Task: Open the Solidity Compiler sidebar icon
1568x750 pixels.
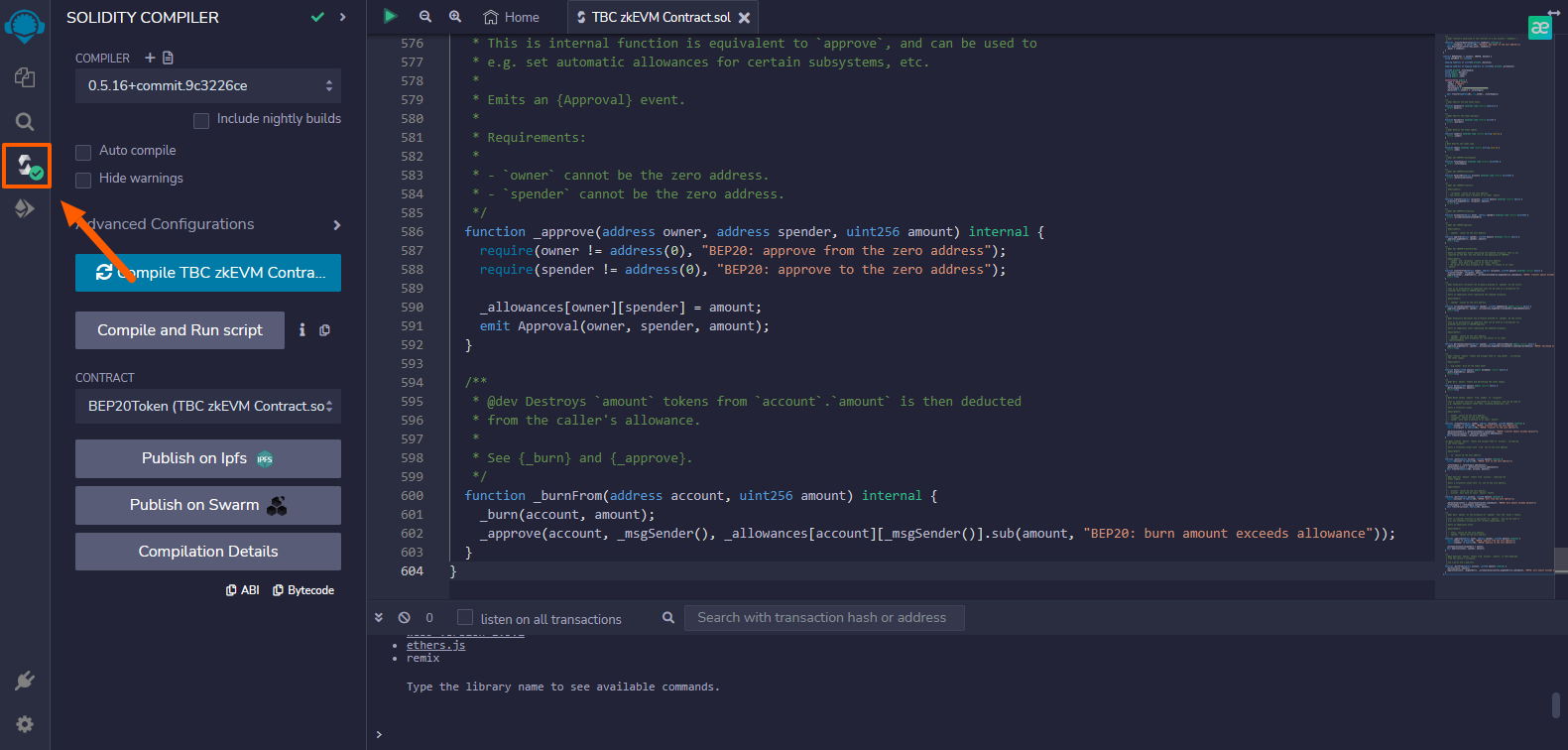Action: click(x=26, y=165)
